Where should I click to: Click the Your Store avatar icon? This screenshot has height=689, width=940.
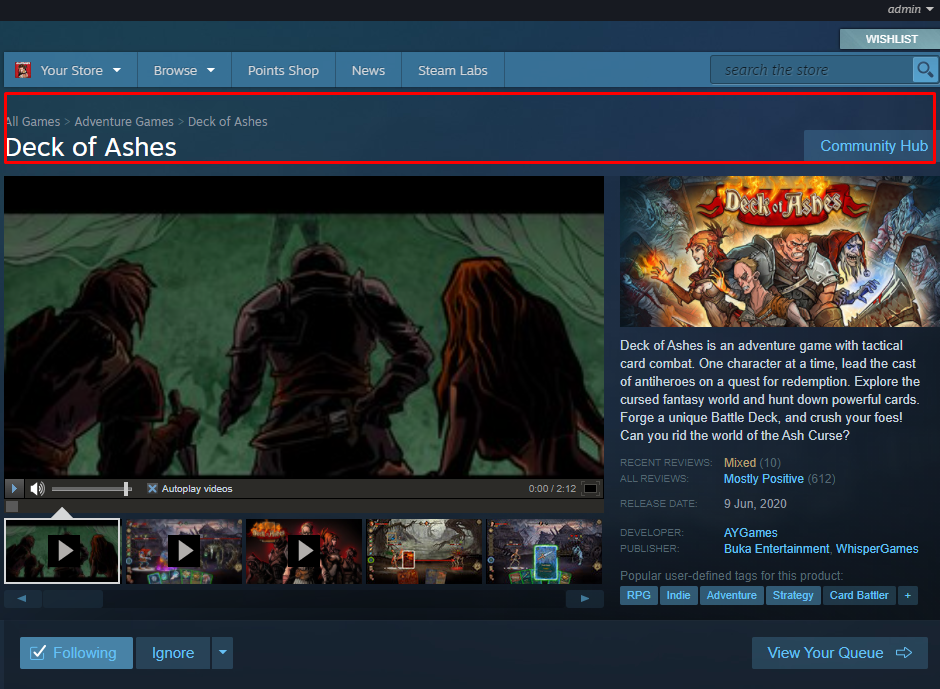(23, 70)
